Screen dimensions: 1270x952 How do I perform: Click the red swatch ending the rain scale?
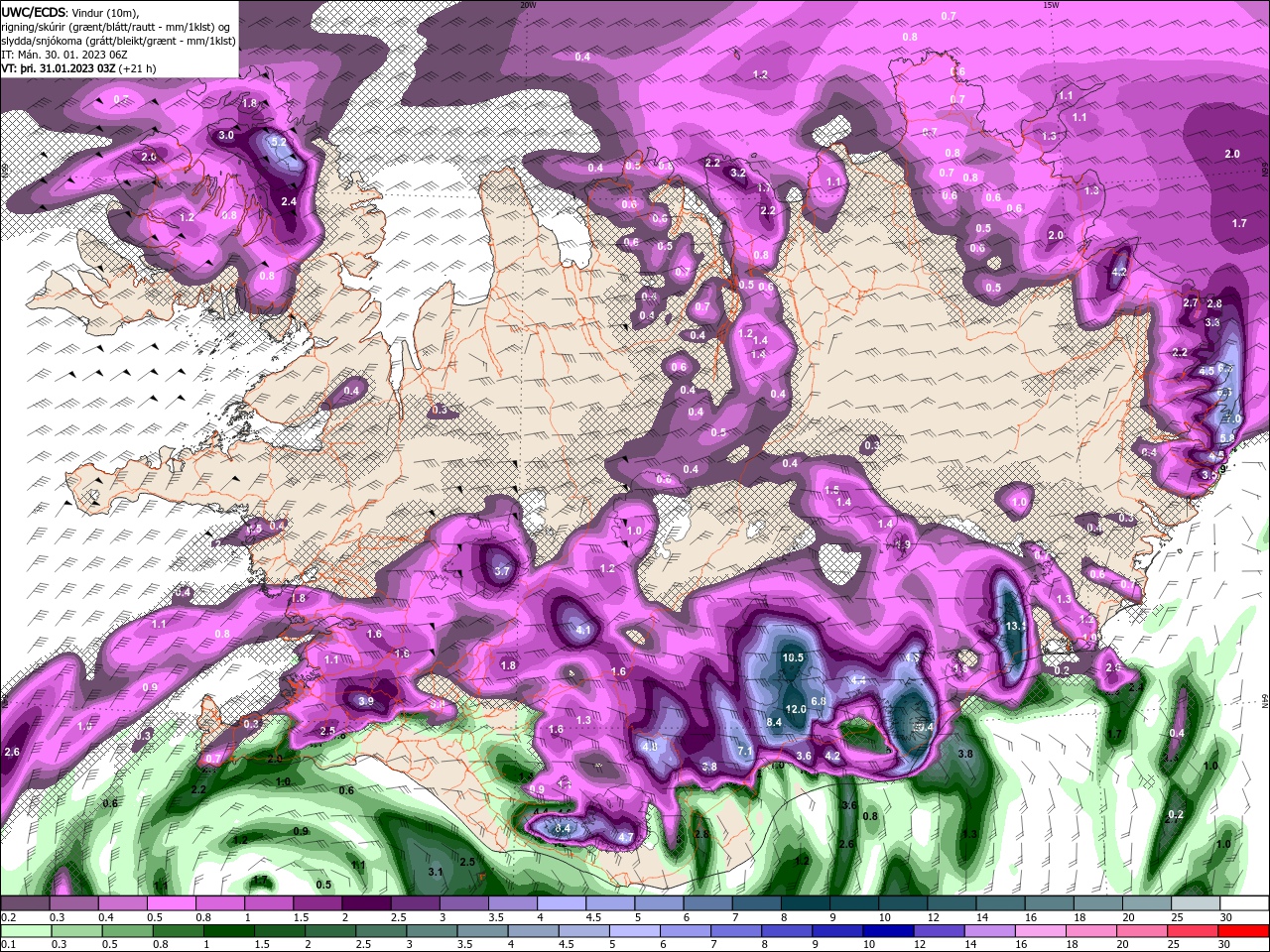click(x=1245, y=930)
